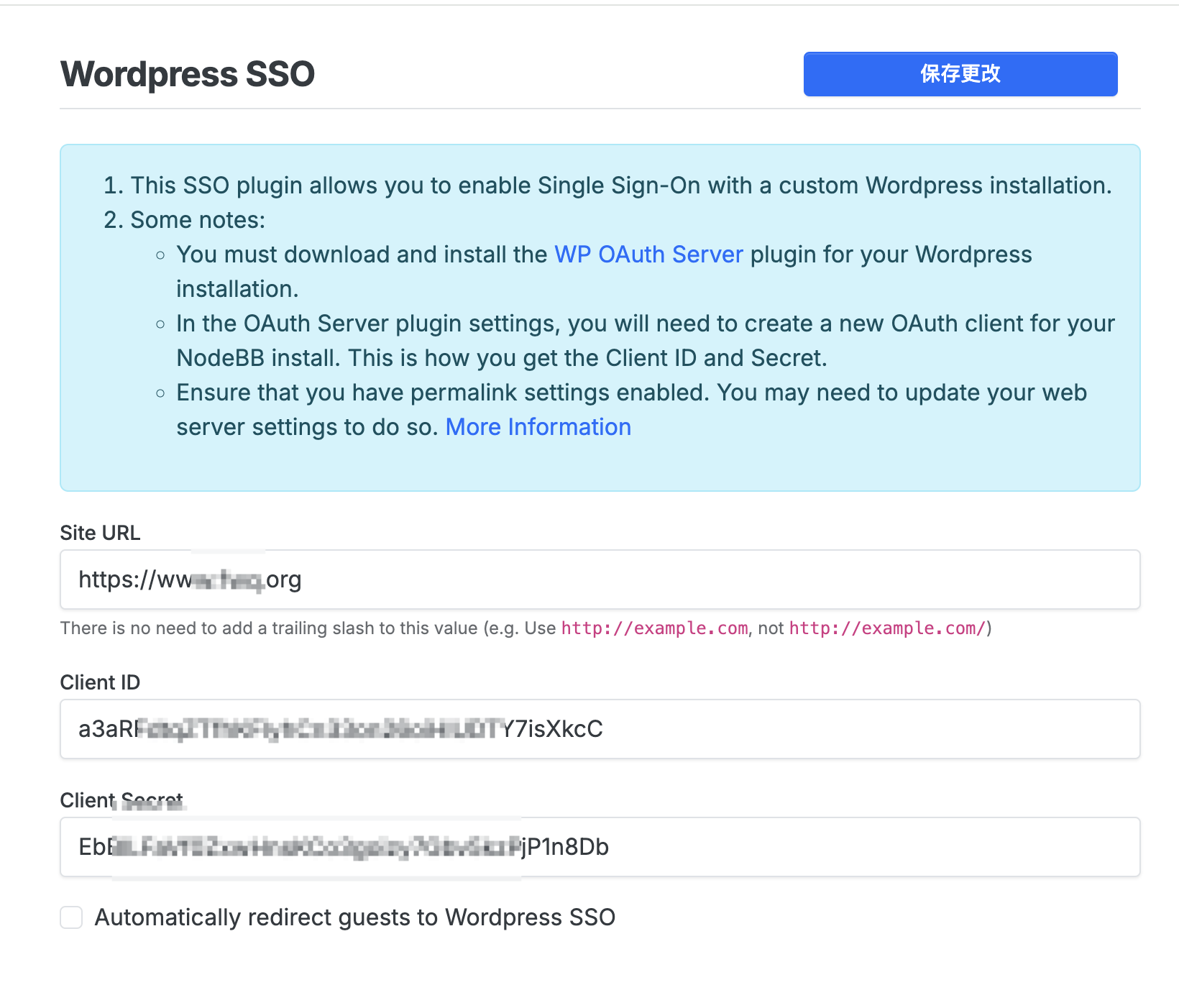Click the http://example.com code without trailing slash
The image size is (1179, 1008).
(x=654, y=628)
